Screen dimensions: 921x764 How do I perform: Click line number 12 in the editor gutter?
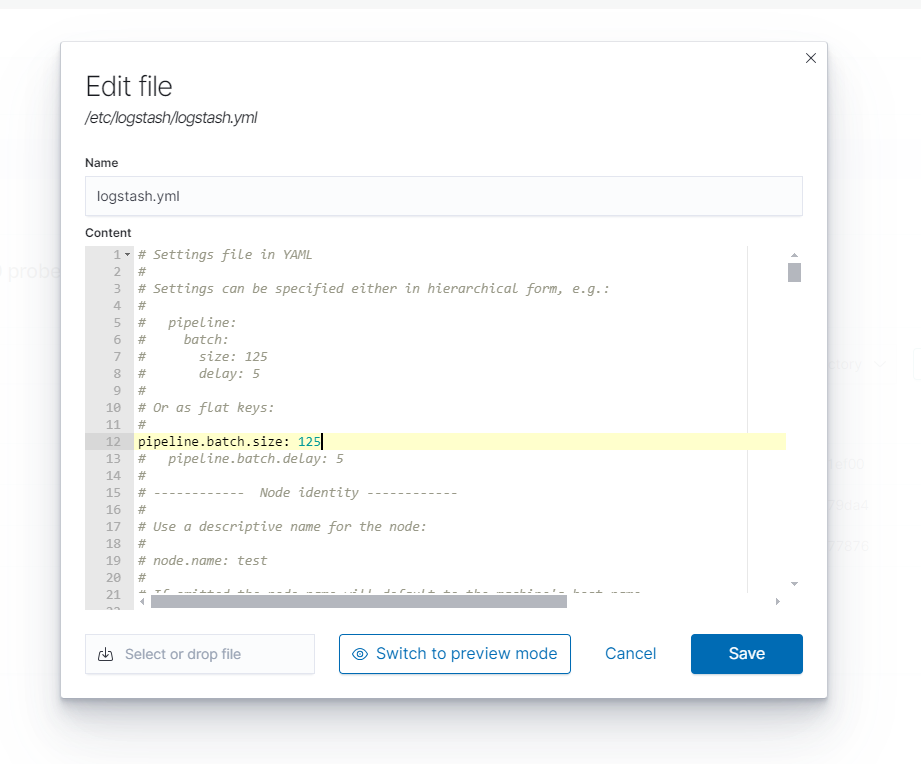click(114, 442)
